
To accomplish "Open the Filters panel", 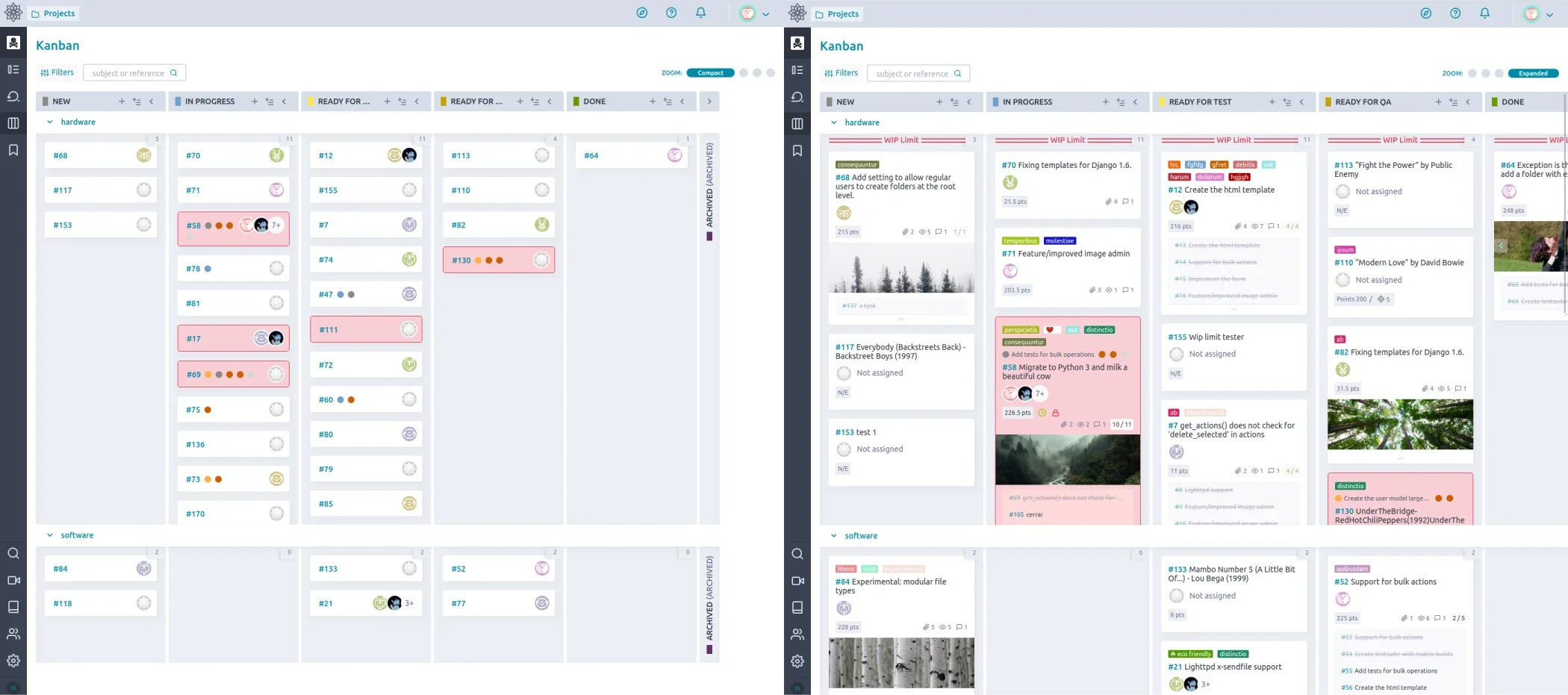I will 57,72.
